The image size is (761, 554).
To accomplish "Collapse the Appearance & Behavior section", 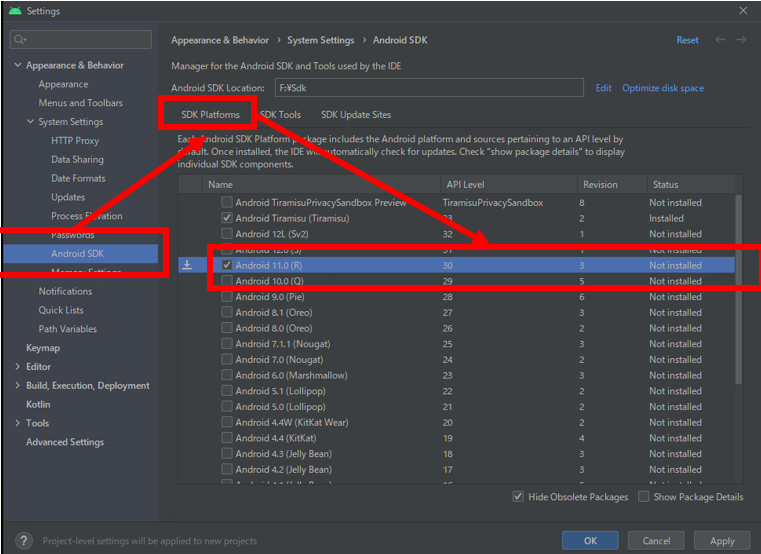I will point(18,65).
